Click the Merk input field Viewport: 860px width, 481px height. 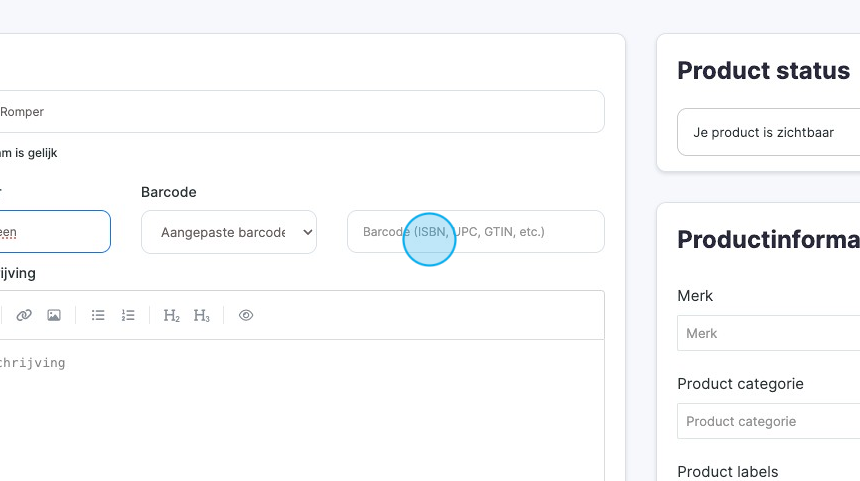tap(768, 333)
